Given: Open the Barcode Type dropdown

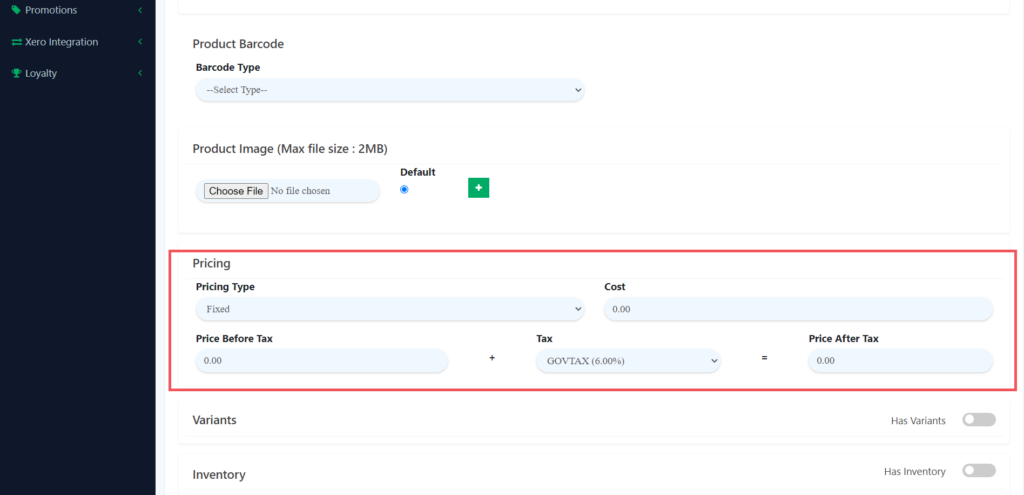Looking at the screenshot, I should (389, 90).
